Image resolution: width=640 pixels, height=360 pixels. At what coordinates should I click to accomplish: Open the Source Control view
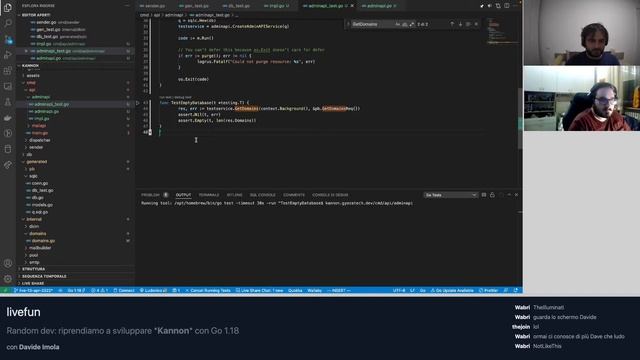(8, 39)
